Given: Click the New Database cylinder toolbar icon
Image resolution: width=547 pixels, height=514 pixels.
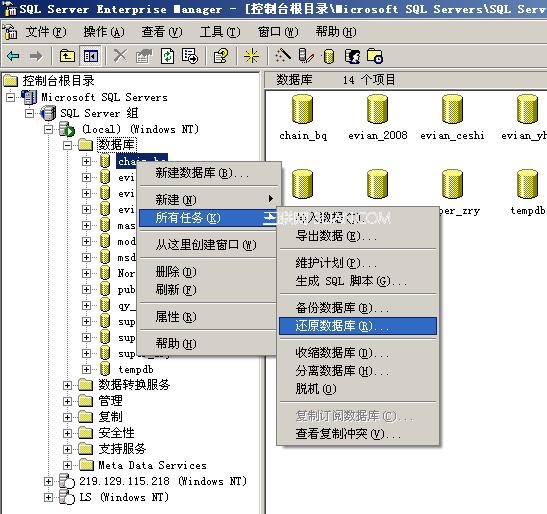Looking at the screenshot, I should click(x=328, y=56).
